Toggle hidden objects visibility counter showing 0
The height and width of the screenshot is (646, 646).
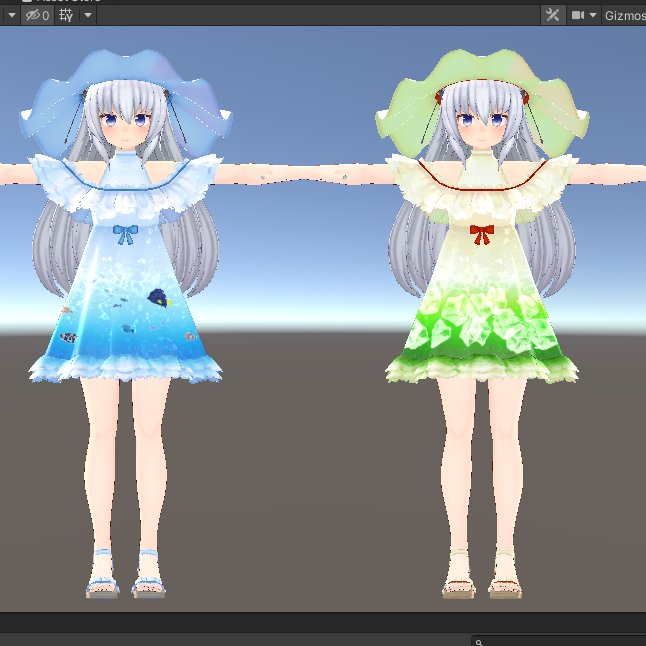click(x=37, y=16)
